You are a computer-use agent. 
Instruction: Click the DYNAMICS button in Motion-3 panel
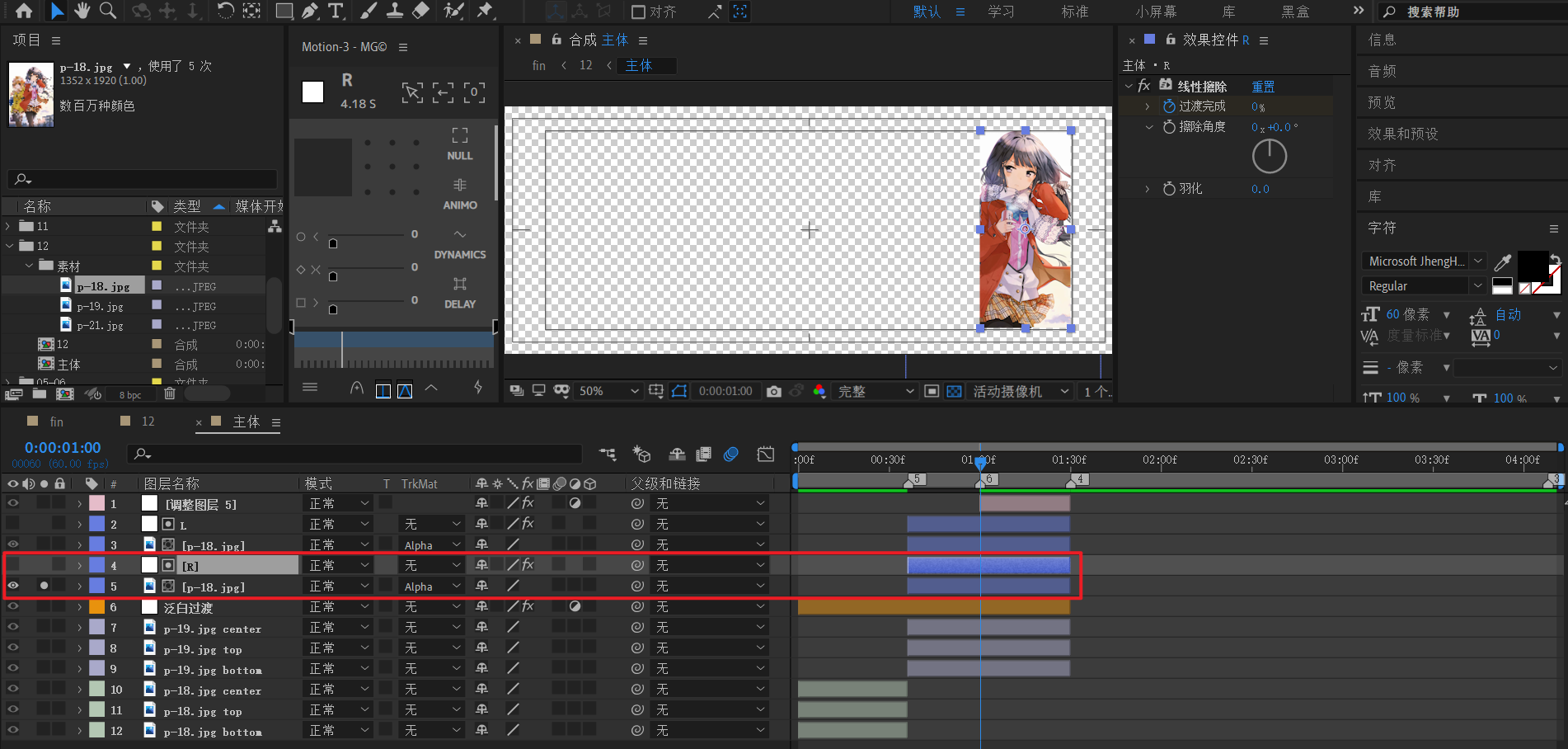(x=460, y=243)
